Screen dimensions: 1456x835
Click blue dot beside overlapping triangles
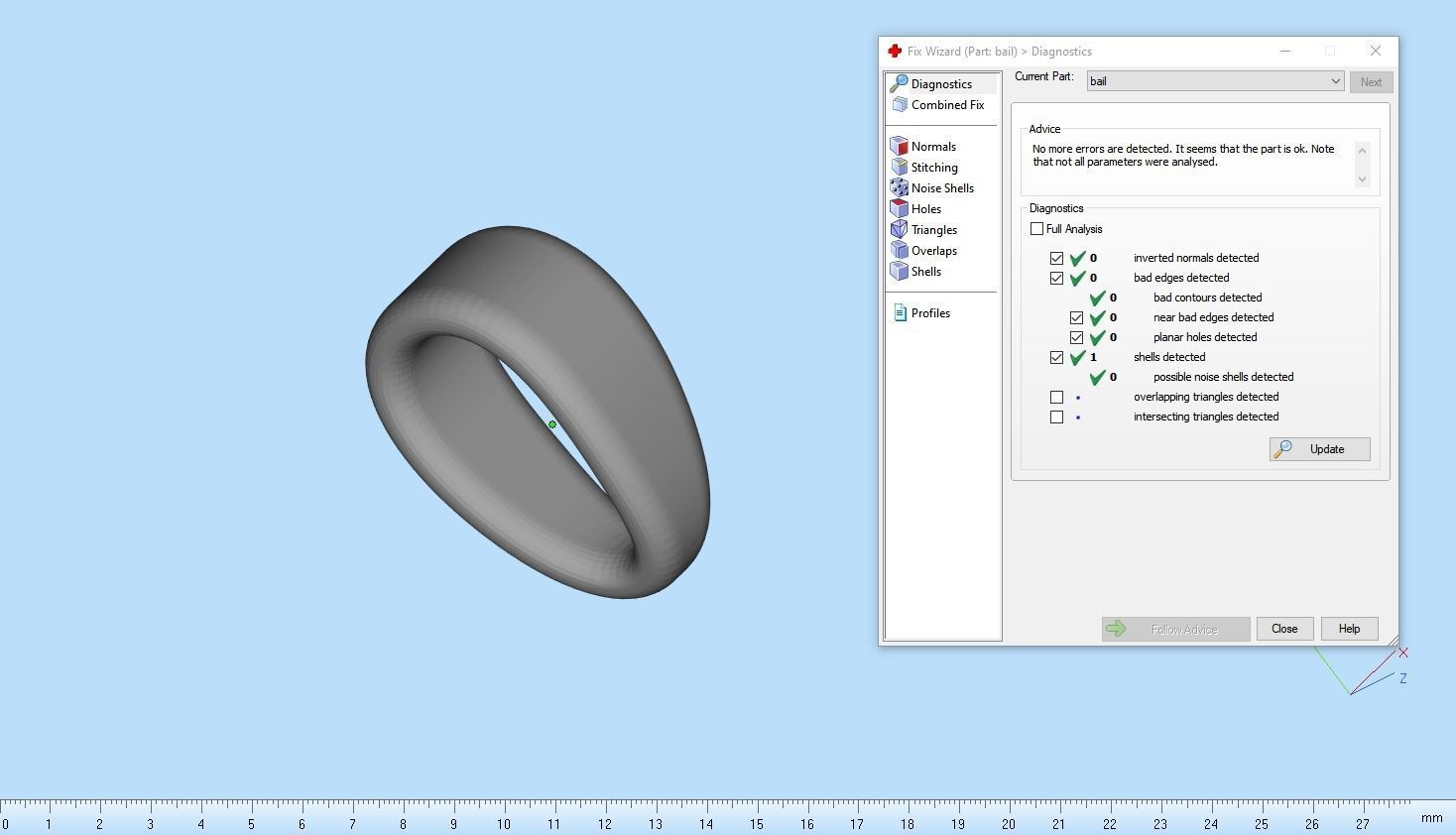(x=1078, y=398)
